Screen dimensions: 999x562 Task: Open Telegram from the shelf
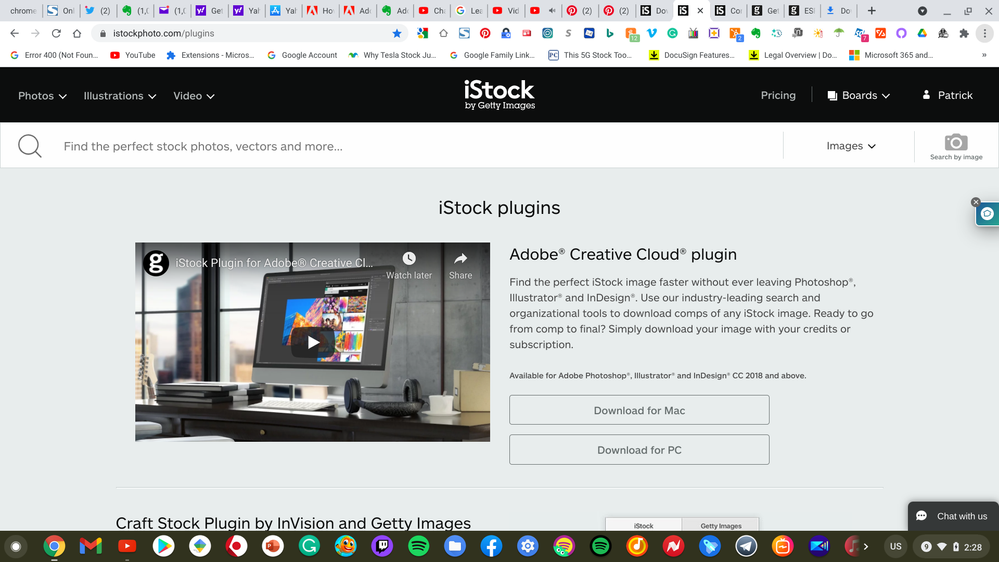746,546
